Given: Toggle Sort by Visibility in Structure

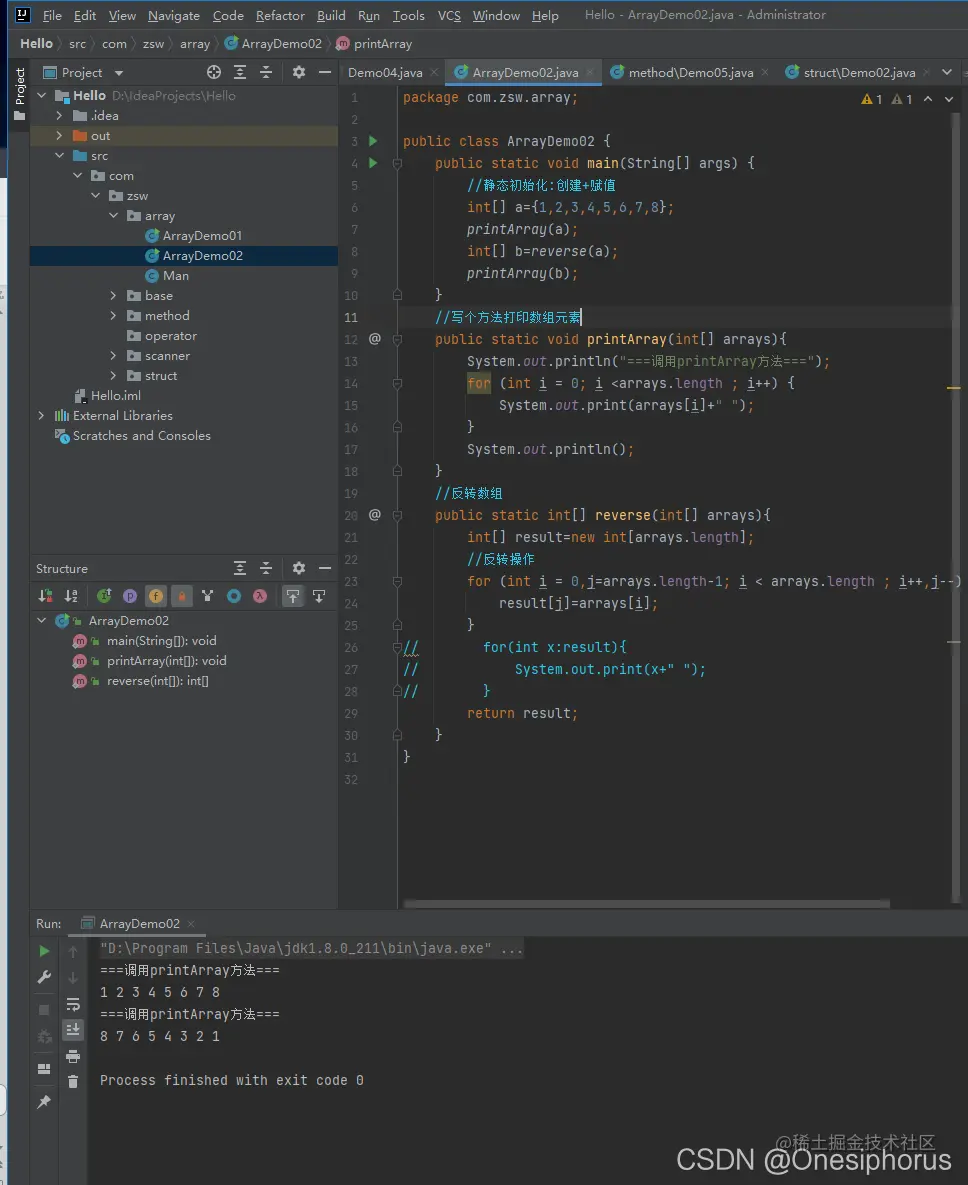Looking at the screenshot, I should click(x=45, y=596).
